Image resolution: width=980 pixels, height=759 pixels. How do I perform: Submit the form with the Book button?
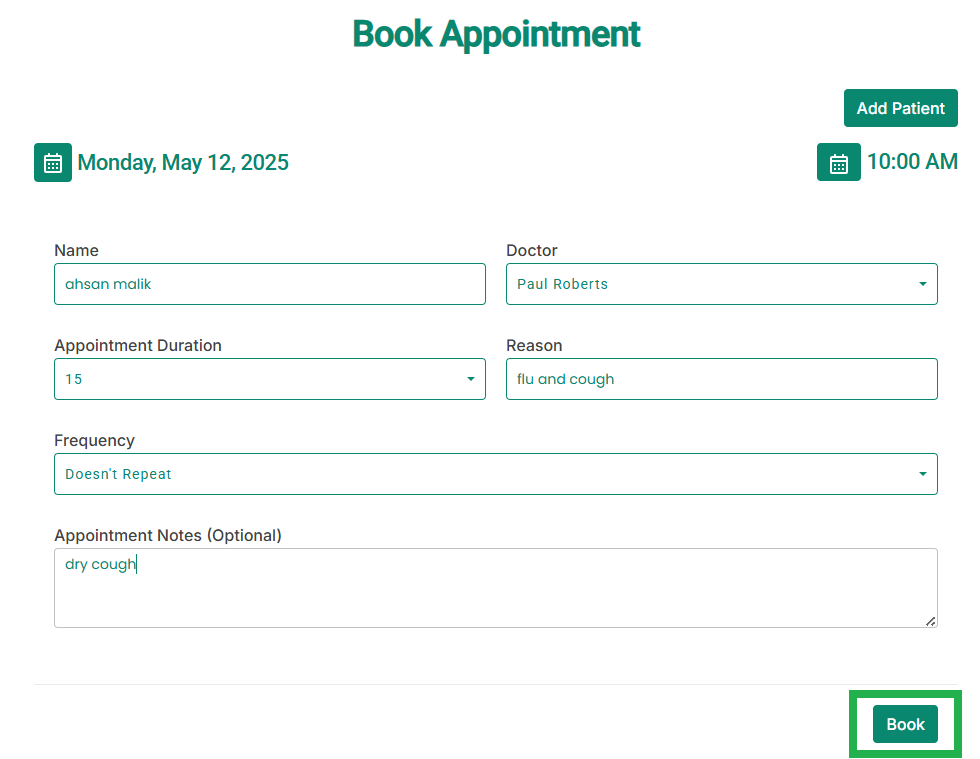(905, 724)
